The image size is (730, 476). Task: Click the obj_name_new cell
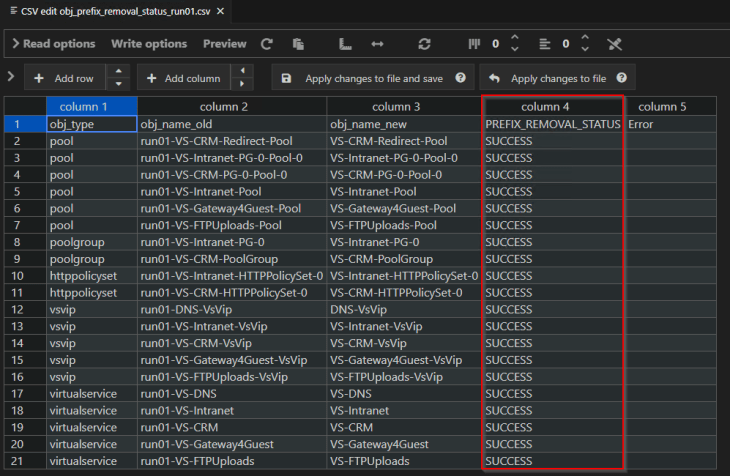[x=404, y=124]
